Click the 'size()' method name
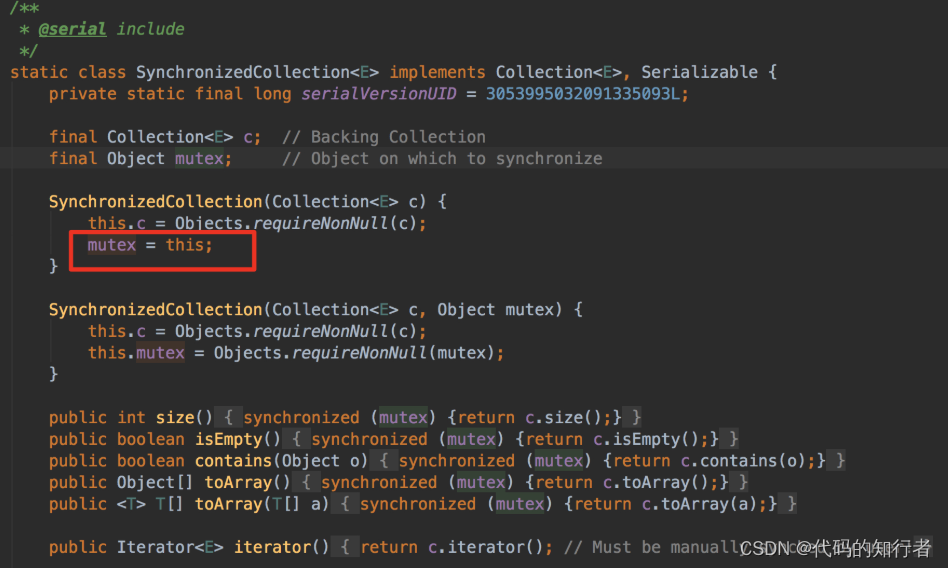The image size is (948, 568). tap(184, 417)
